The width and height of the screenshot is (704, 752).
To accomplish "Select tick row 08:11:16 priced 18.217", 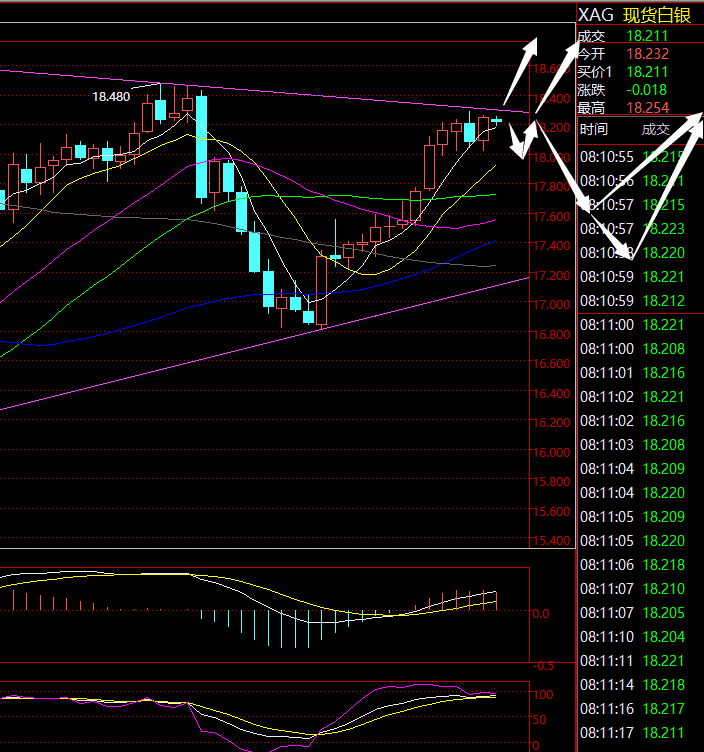I will pyautogui.click(x=633, y=708).
